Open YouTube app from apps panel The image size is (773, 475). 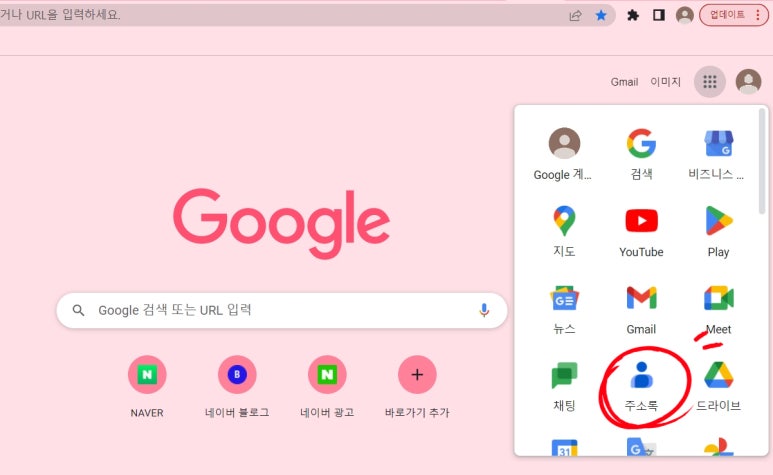click(641, 231)
